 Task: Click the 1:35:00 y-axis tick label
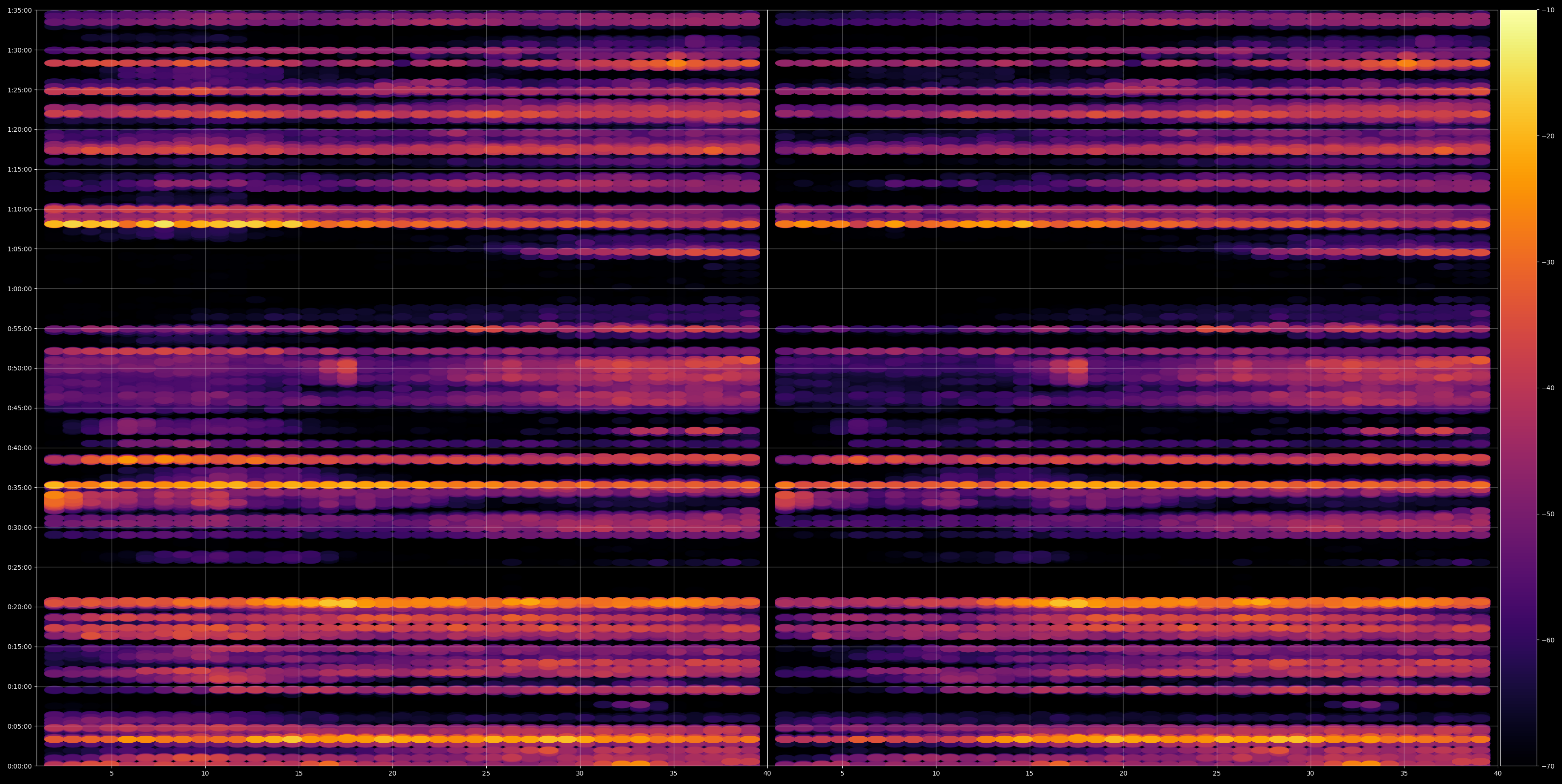[19, 10]
